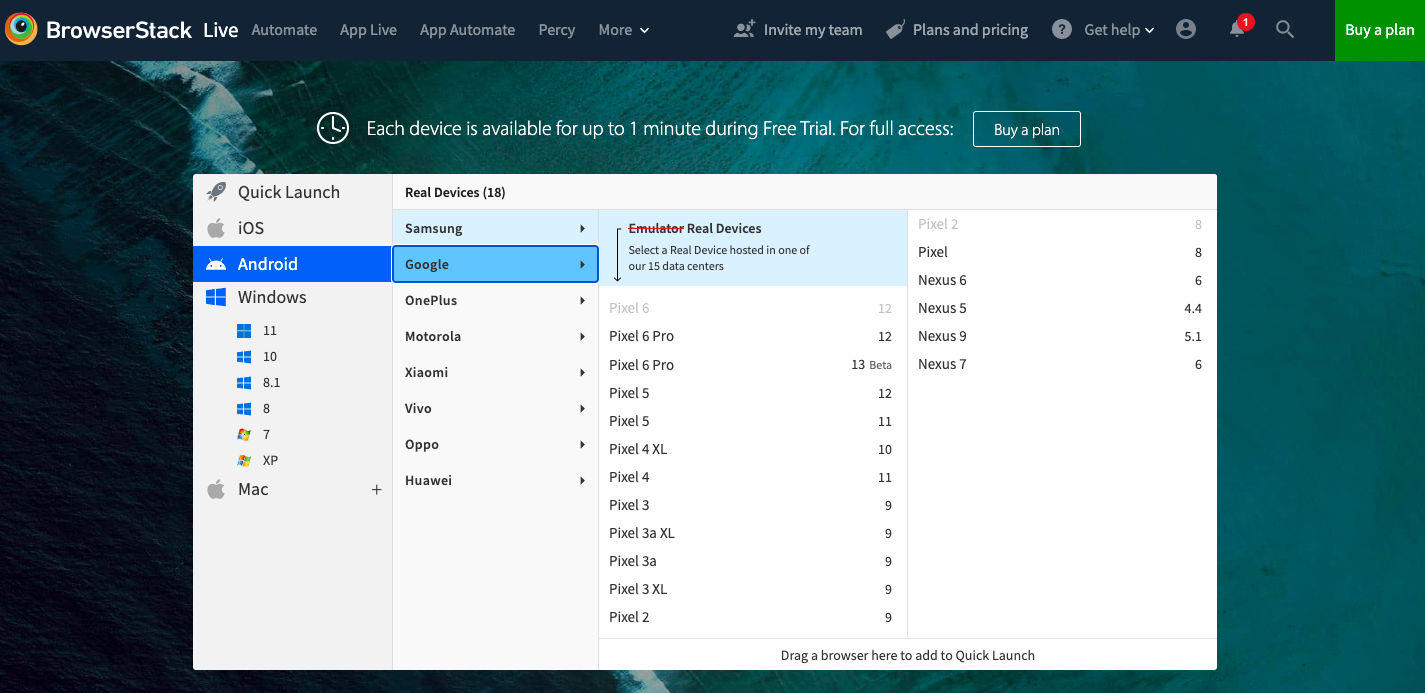1425x693 pixels.
Task: Open the user account profile icon
Action: [x=1186, y=30]
